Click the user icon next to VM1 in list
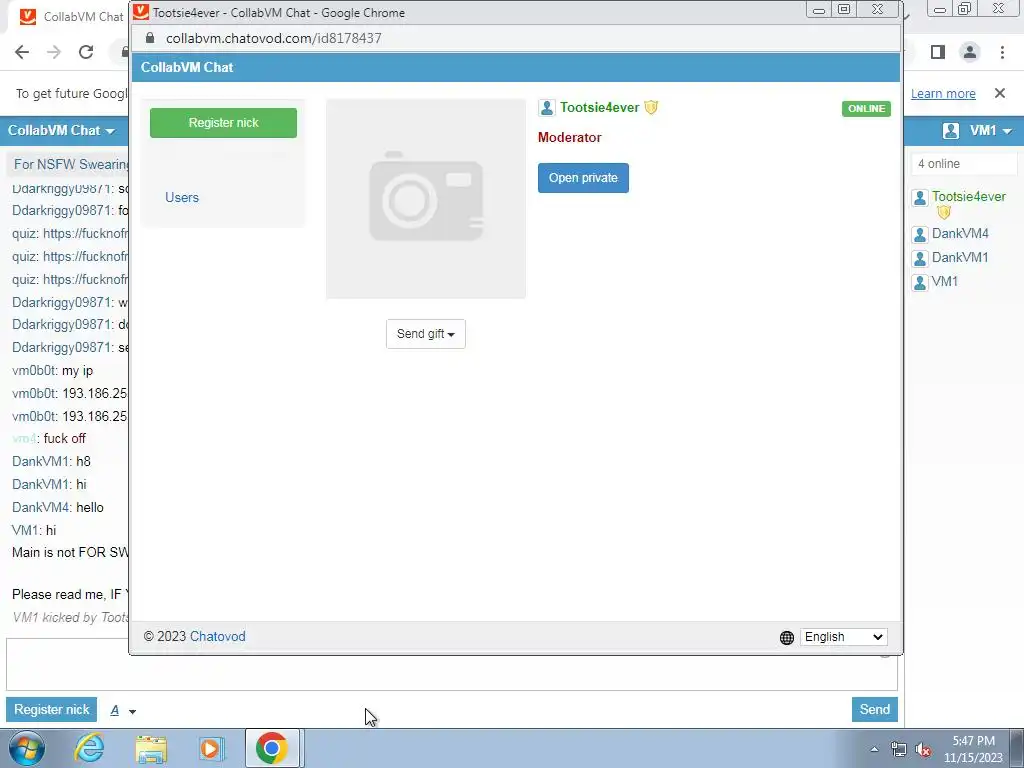The width and height of the screenshot is (1024, 768). click(x=920, y=283)
